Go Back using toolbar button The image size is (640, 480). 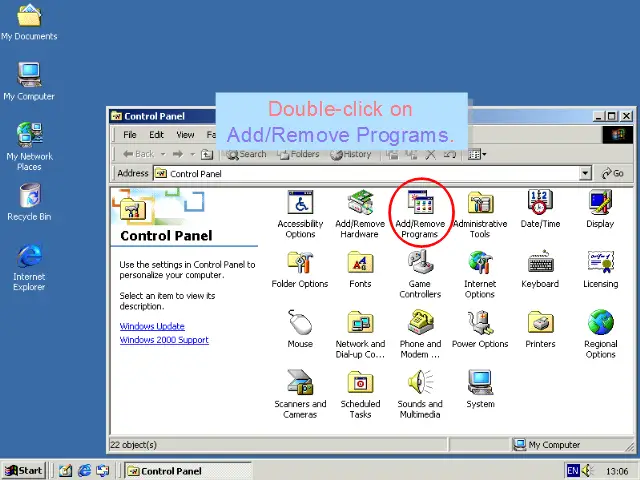pyautogui.click(x=138, y=154)
